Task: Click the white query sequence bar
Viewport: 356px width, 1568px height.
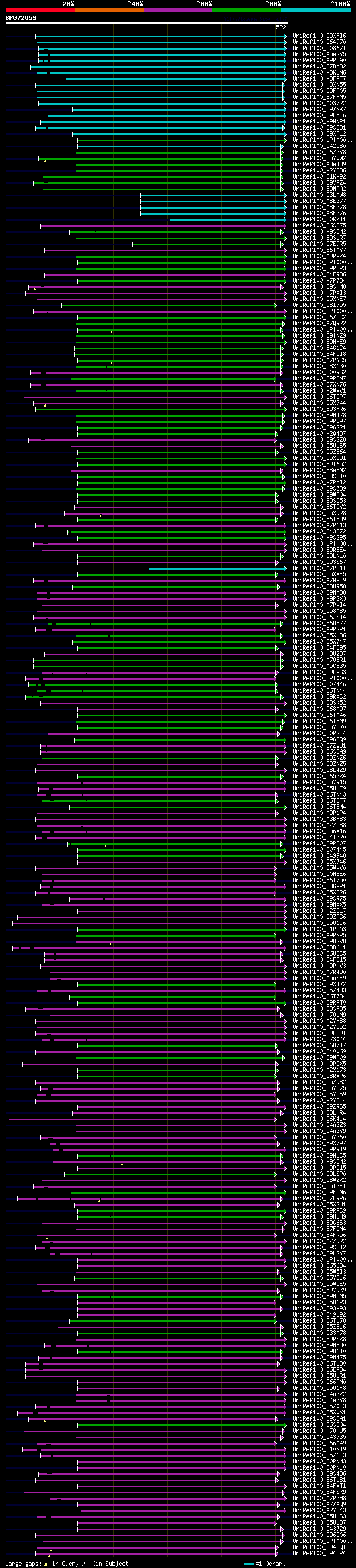Action: (x=147, y=22)
